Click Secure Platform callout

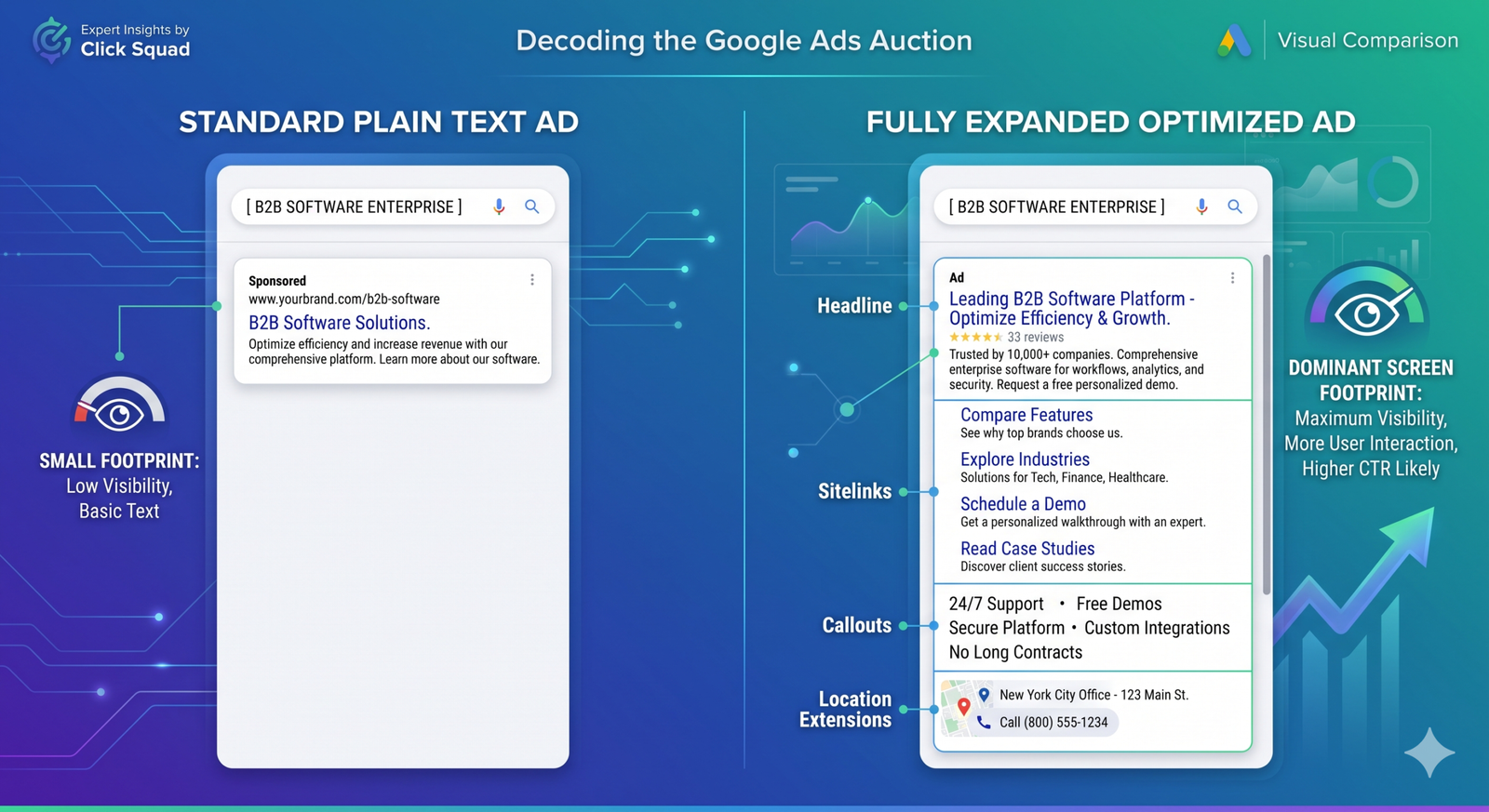(1006, 628)
